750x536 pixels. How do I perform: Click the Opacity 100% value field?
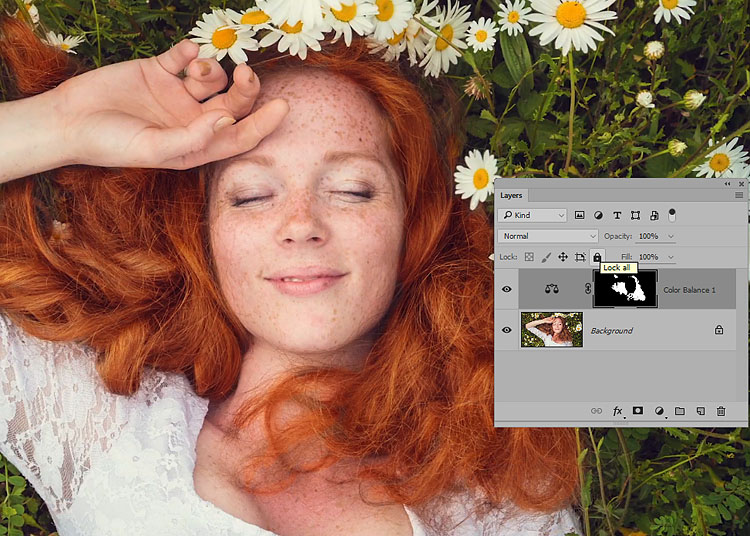[649, 236]
